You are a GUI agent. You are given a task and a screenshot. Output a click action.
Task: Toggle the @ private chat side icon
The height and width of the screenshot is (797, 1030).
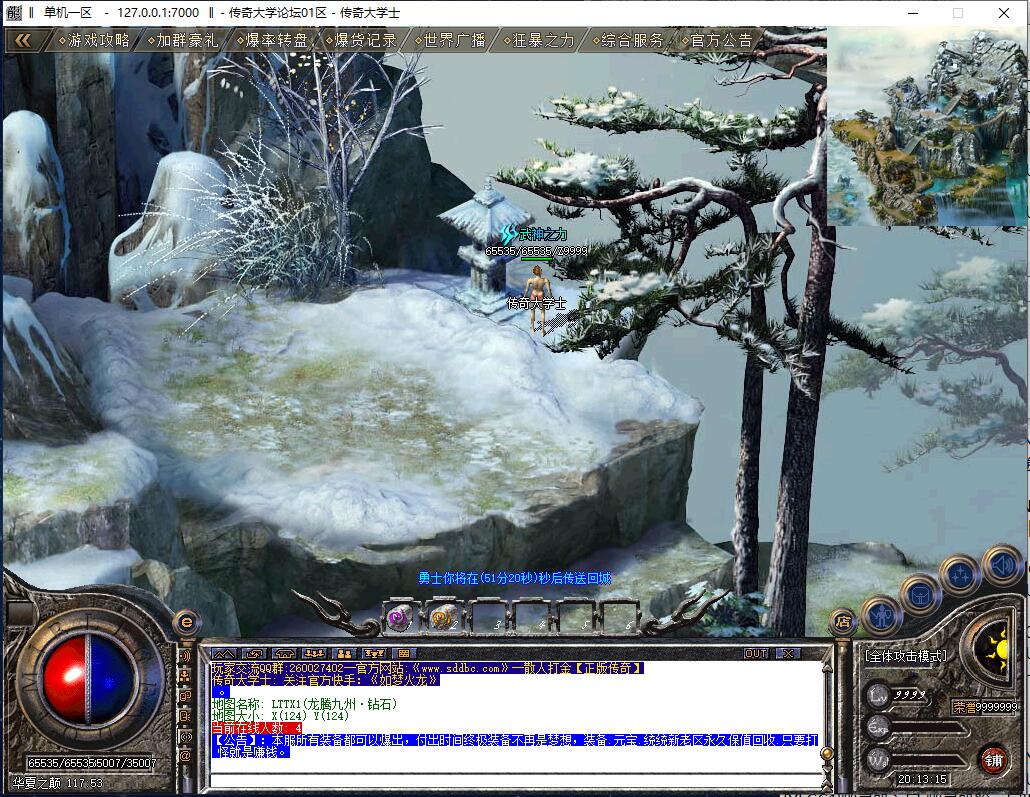186,756
